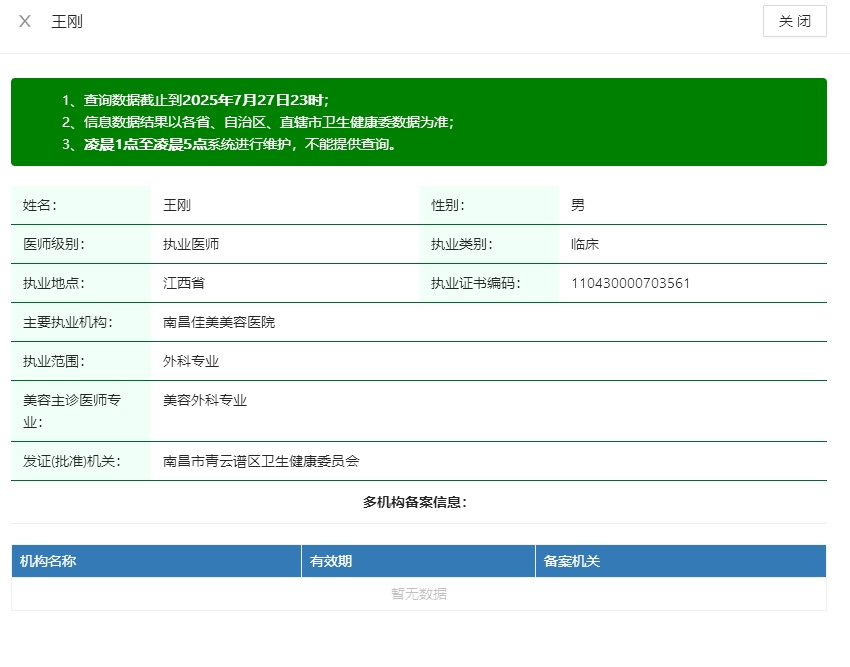Click the 机构名称 column header
850x667 pixels.
tap(48, 561)
